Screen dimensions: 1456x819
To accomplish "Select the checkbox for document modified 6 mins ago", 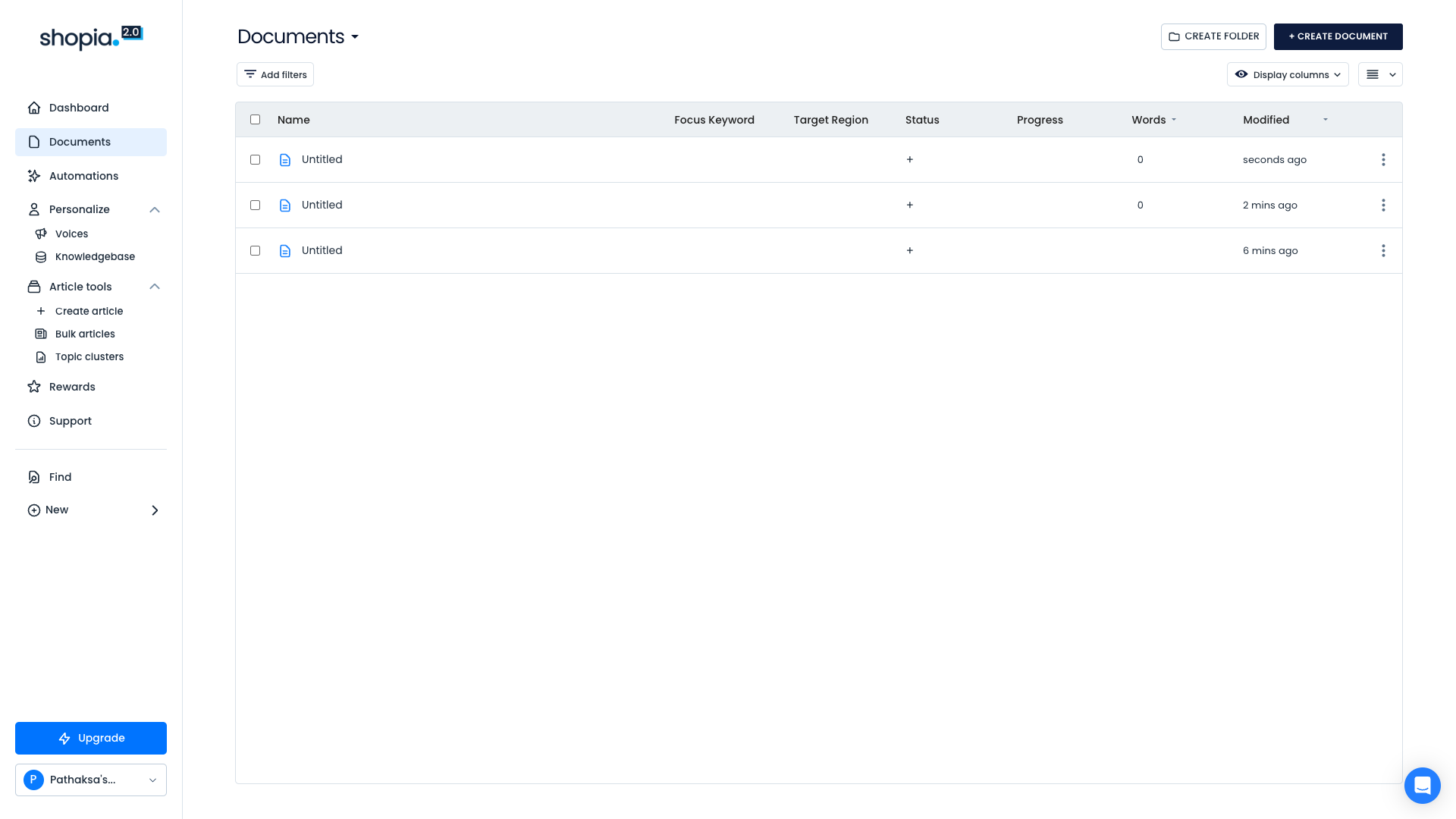I will click(255, 251).
